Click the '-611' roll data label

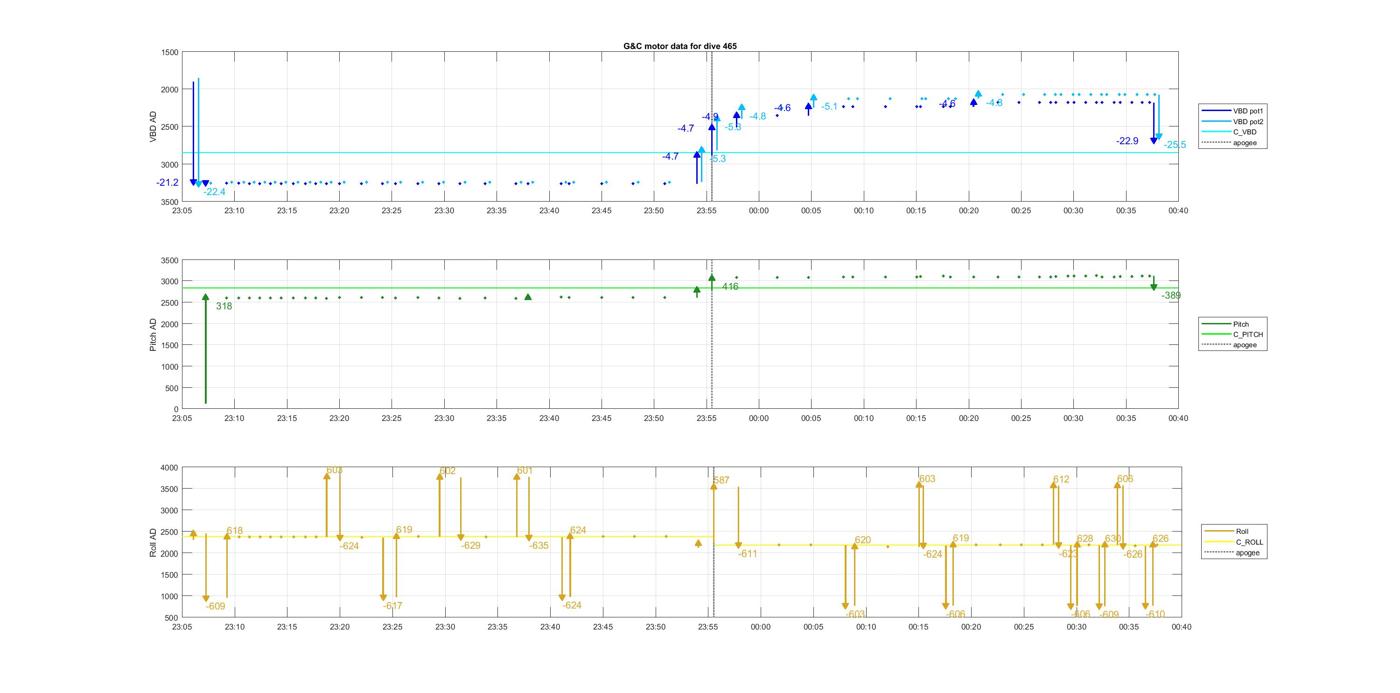(x=747, y=553)
